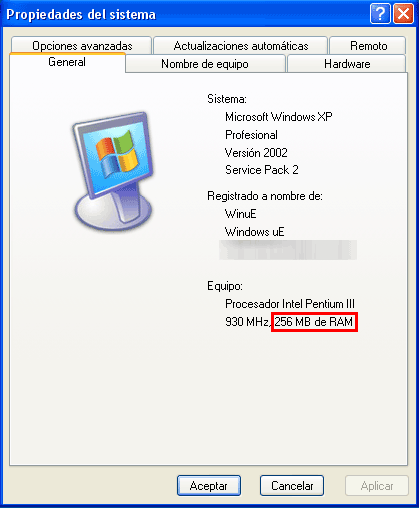The width and height of the screenshot is (419, 508).
Task: Click the Procesador Intel Pentium III text
Action: (290, 304)
